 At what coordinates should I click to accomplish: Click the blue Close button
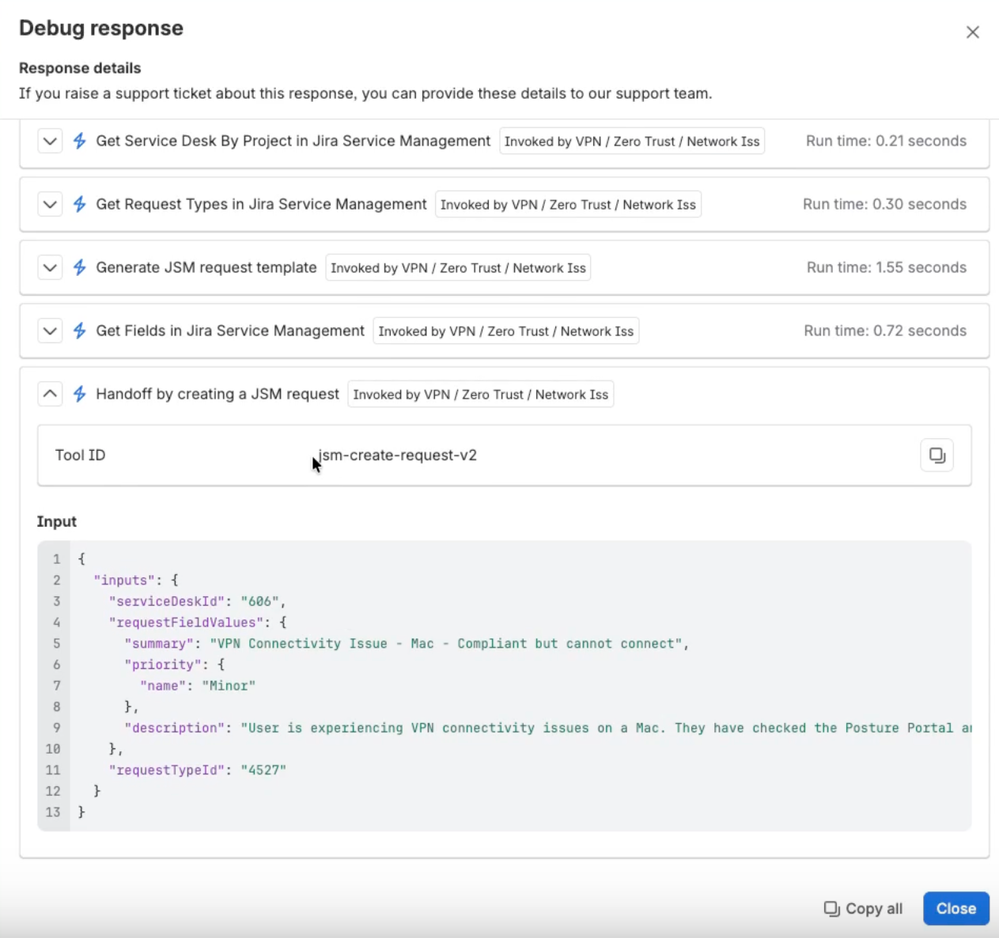tap(956, 909)
